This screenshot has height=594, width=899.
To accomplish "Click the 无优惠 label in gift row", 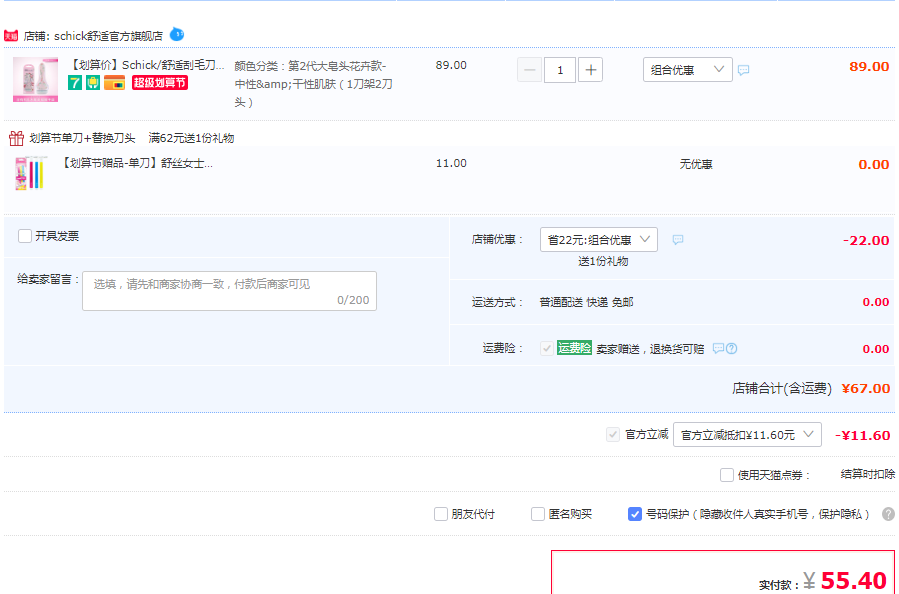I will [x=696, y=165].
